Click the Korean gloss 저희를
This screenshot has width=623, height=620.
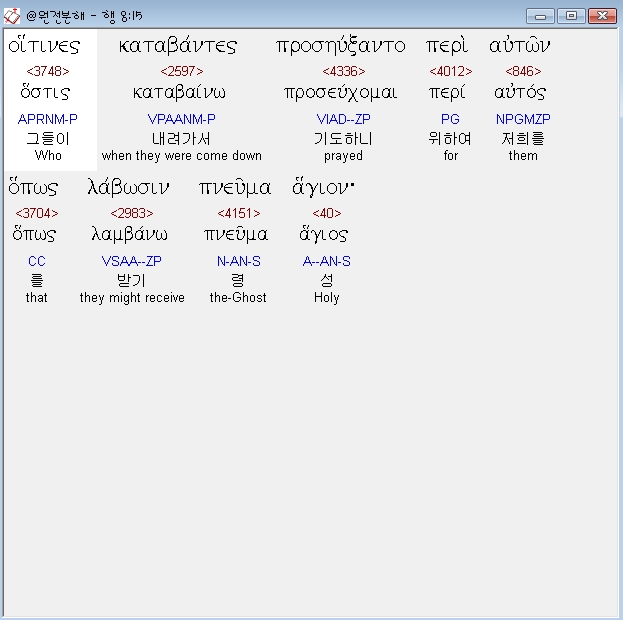pos(523,139)
